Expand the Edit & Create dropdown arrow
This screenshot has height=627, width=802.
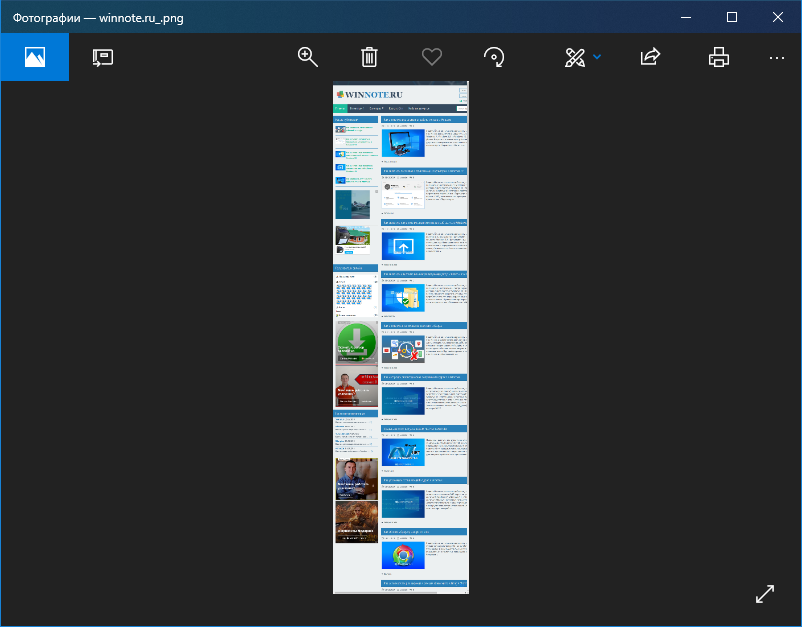(x=597, y=57)
